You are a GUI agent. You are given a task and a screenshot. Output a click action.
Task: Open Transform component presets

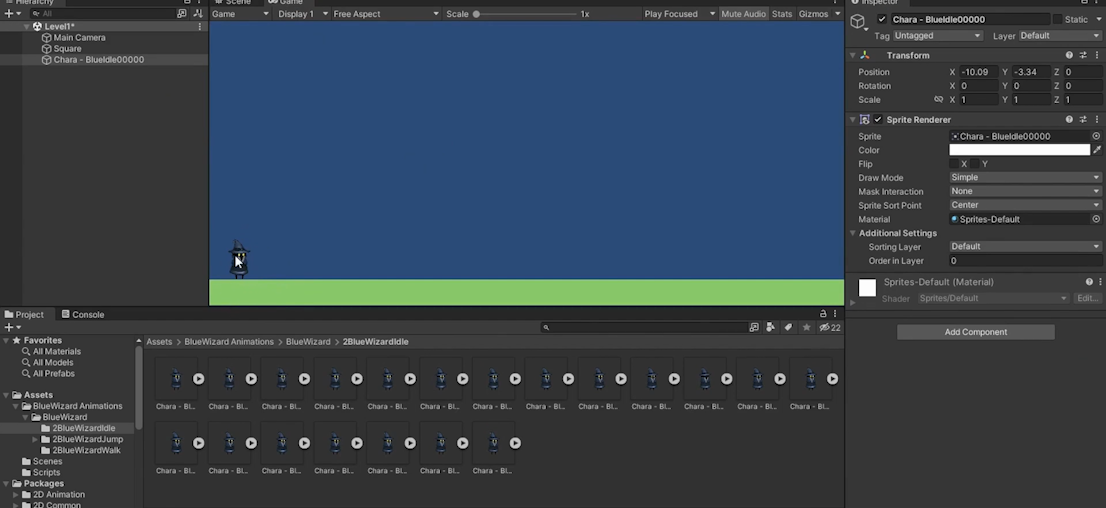tap(1083, 55)
